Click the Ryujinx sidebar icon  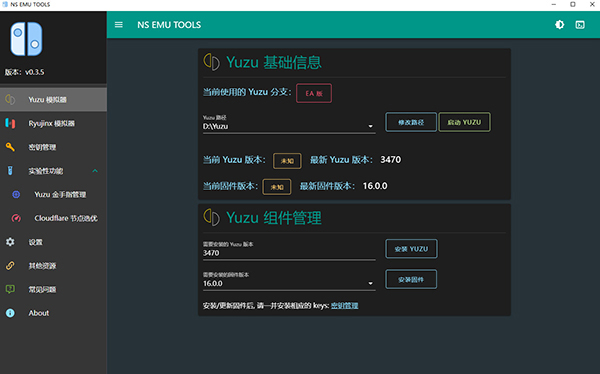[10, 123]
